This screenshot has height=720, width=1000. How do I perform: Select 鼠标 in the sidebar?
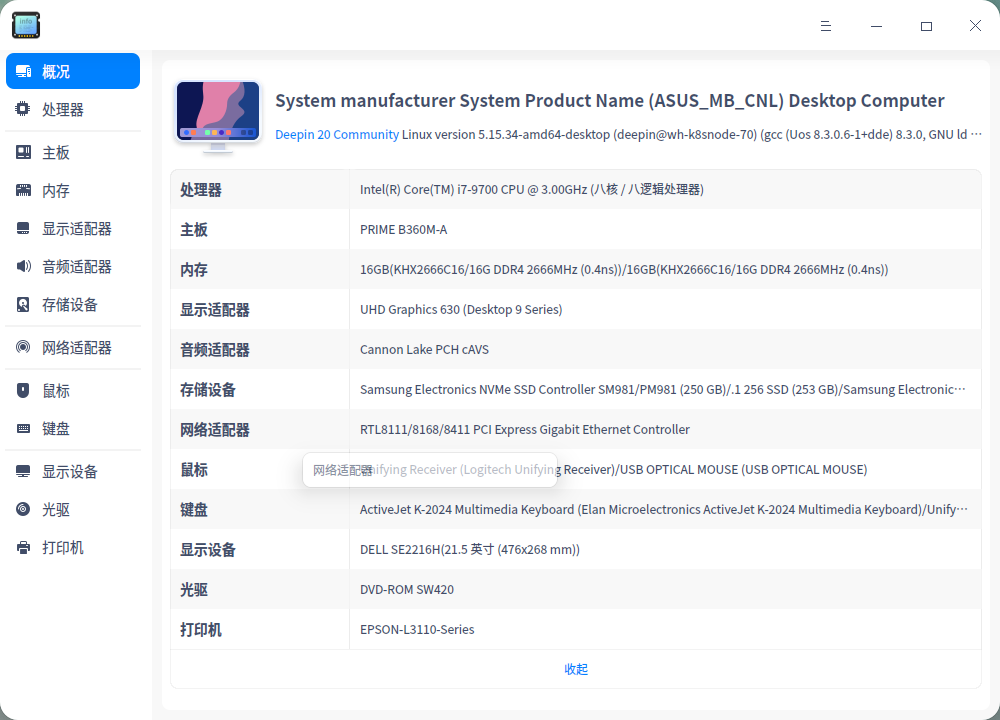73,390
